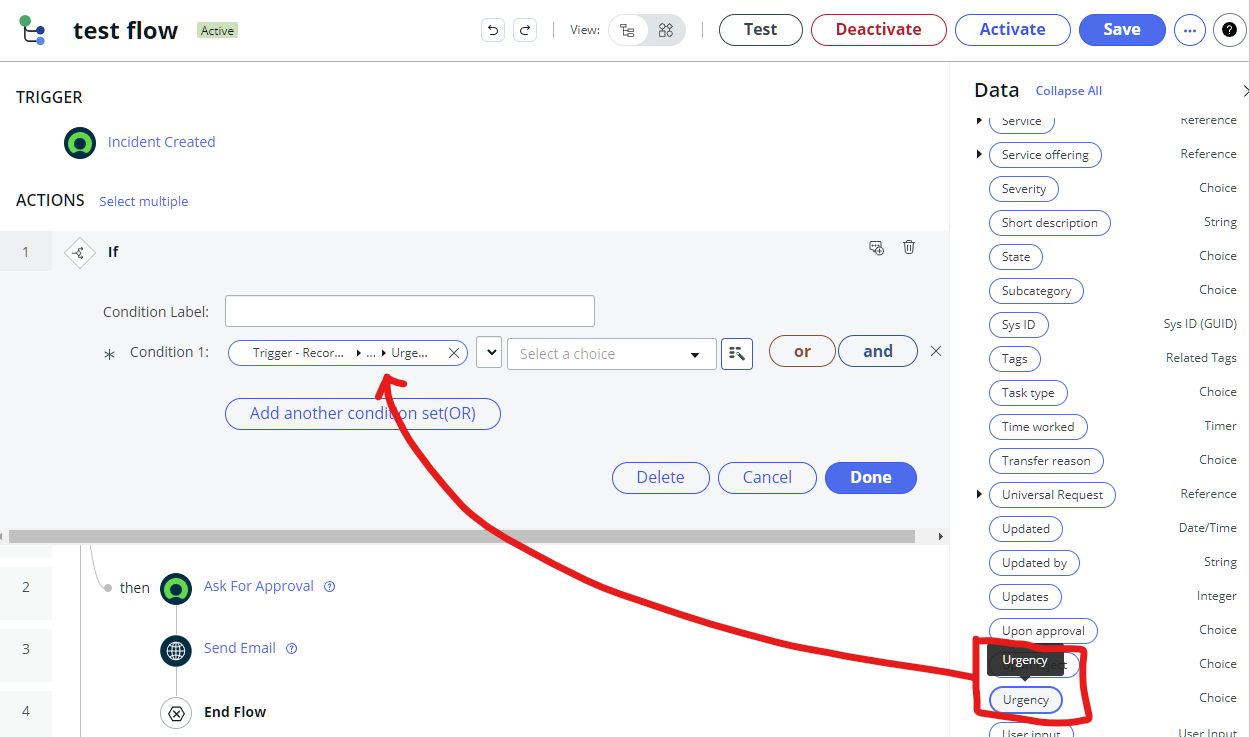This screenshot has width=1250, height=737.
Task: Click Done to finish the condition
Action: click(871, 478)
